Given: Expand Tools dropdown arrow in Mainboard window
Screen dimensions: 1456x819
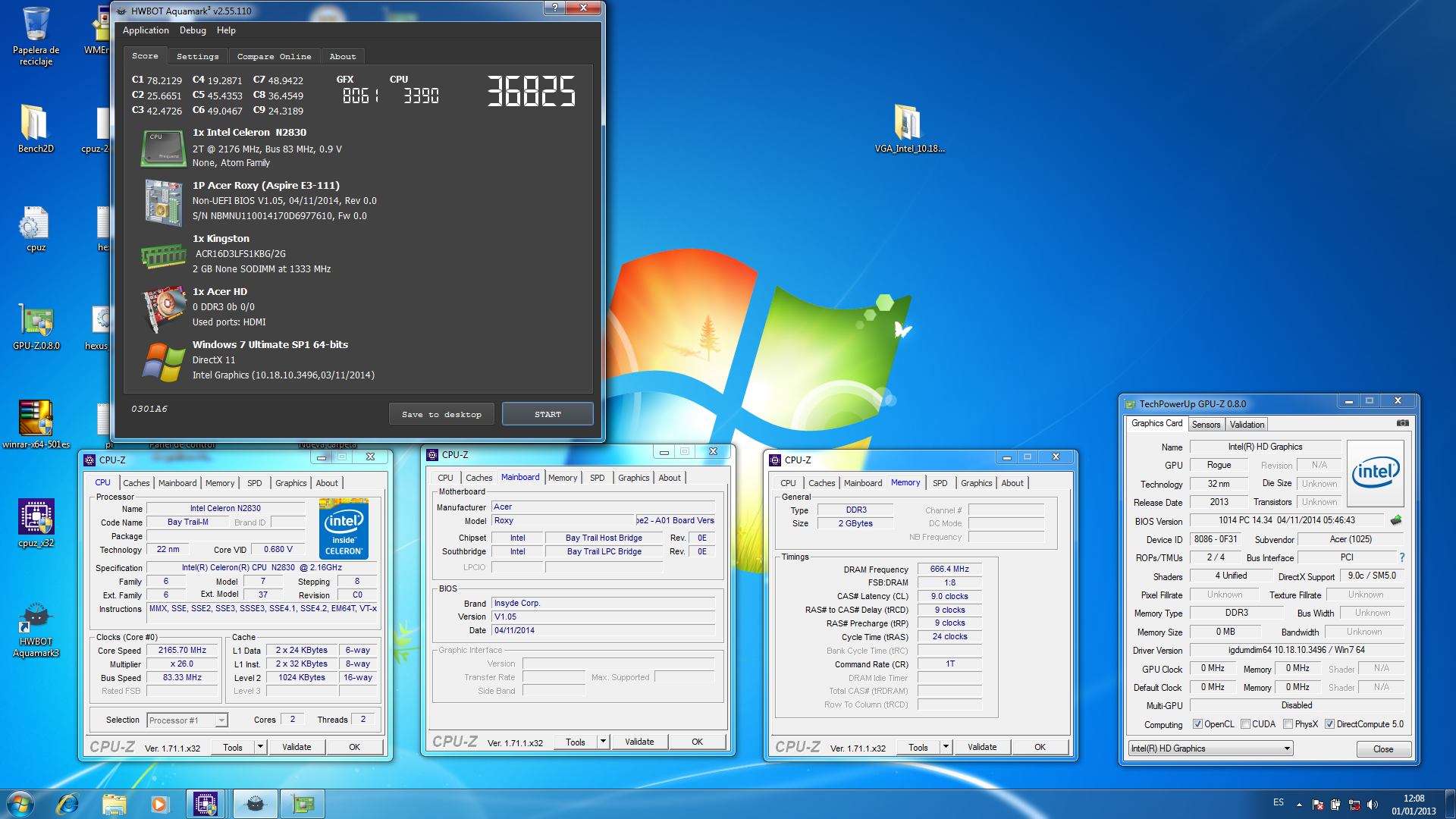Looking at the screenshot, I should coord(604,742).
